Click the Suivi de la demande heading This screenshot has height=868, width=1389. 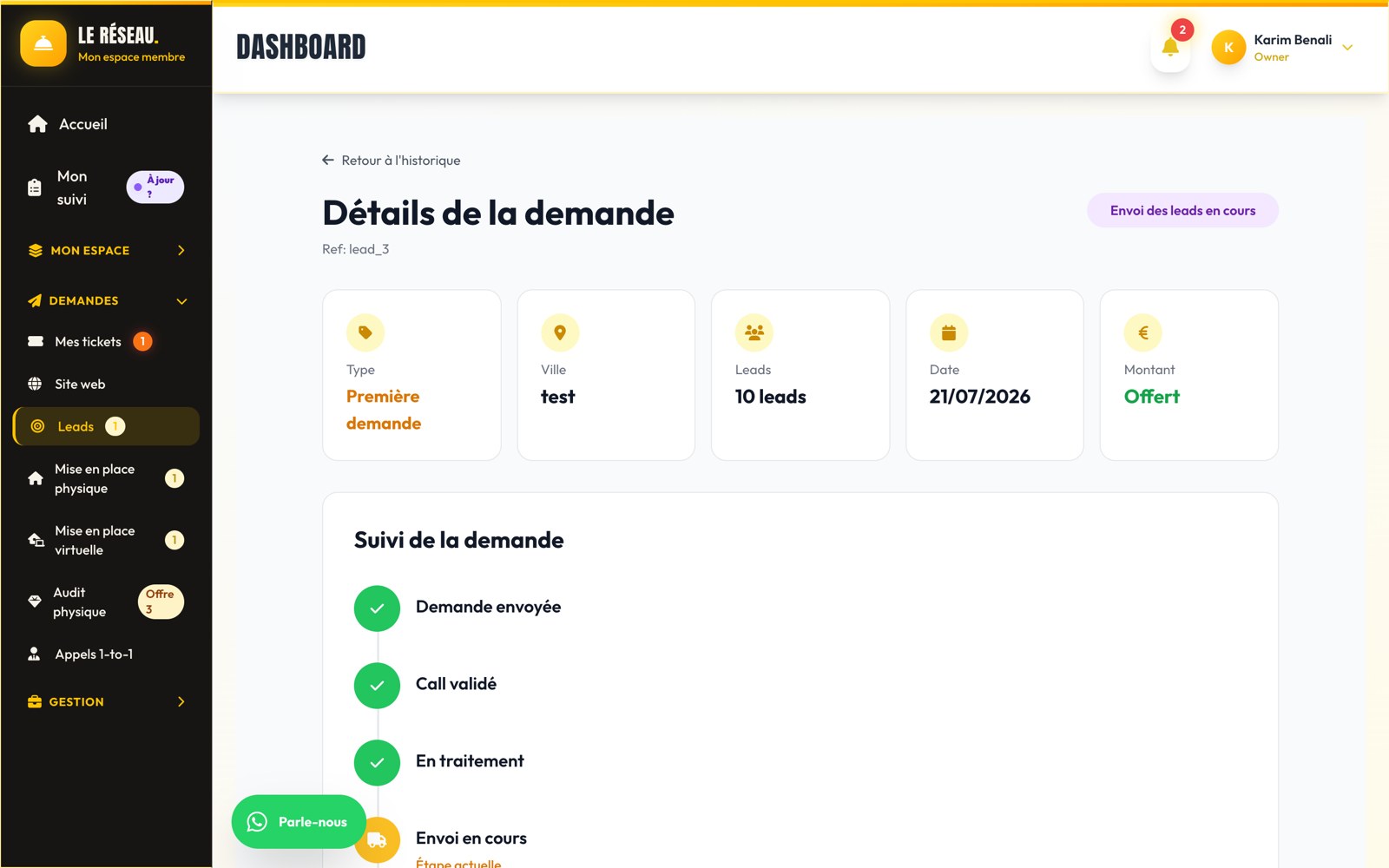coord(459,540)
